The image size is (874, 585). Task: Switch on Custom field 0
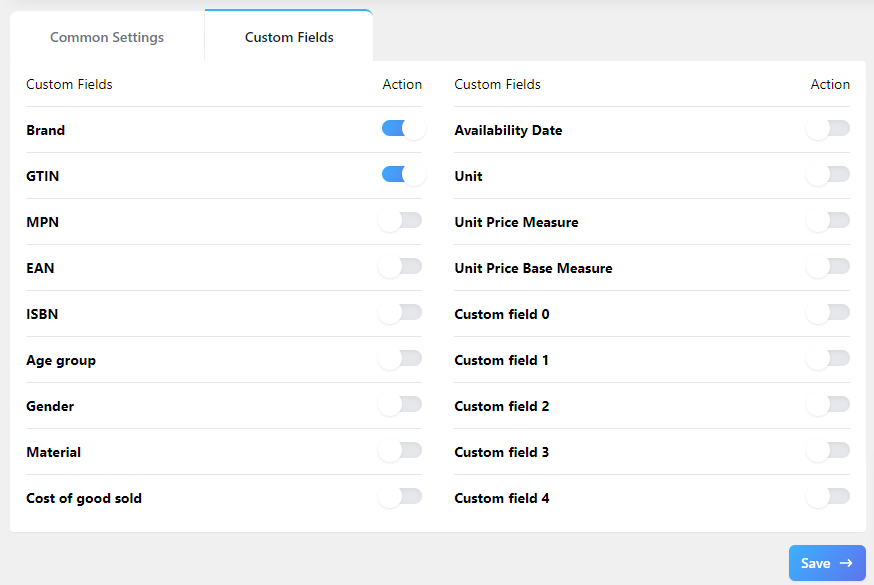(829, 313)
